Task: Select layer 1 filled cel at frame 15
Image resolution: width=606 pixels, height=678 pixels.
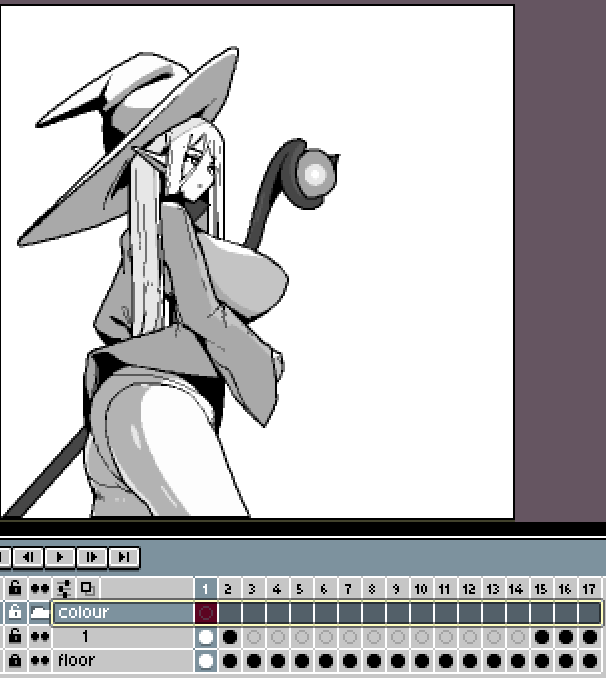Action: pyautogui.click(x=542, y=637)
